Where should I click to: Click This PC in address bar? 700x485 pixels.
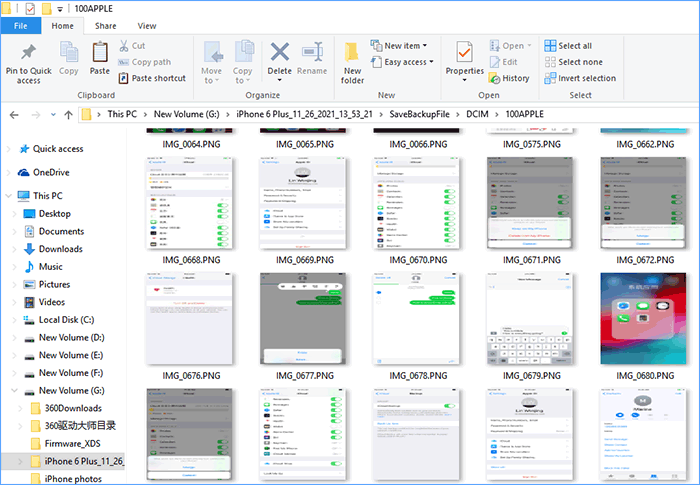[122, 114]
